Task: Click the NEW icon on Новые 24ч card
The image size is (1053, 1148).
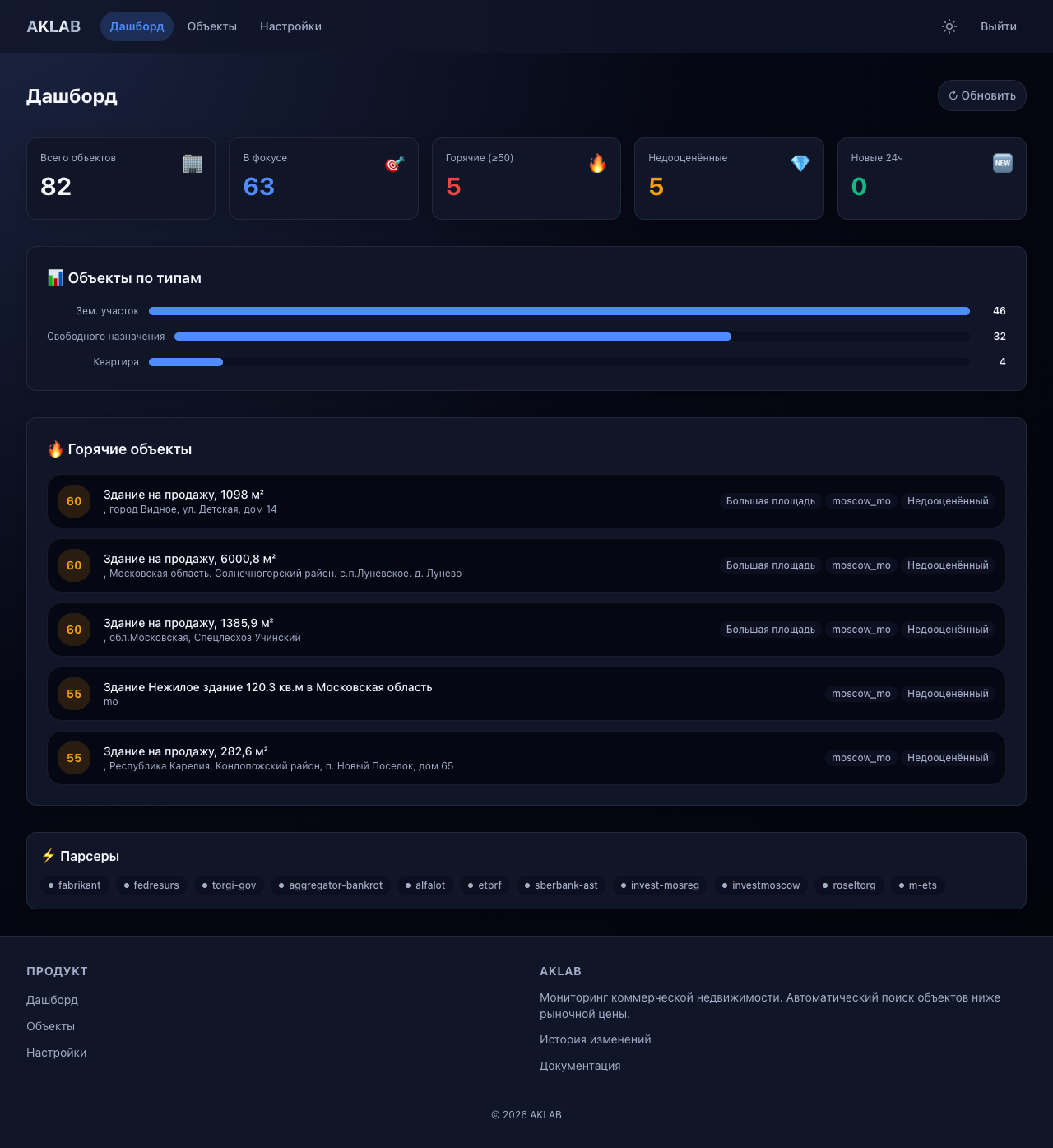Action: (x=1003, y=163)
